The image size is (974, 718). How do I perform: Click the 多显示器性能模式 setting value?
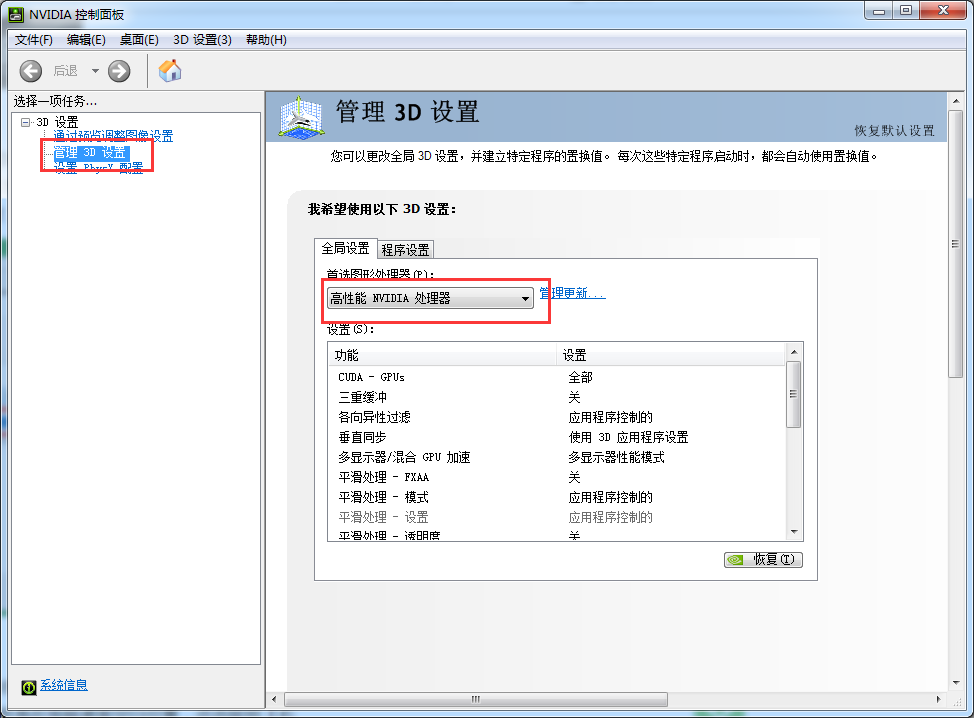pos(616,457)
